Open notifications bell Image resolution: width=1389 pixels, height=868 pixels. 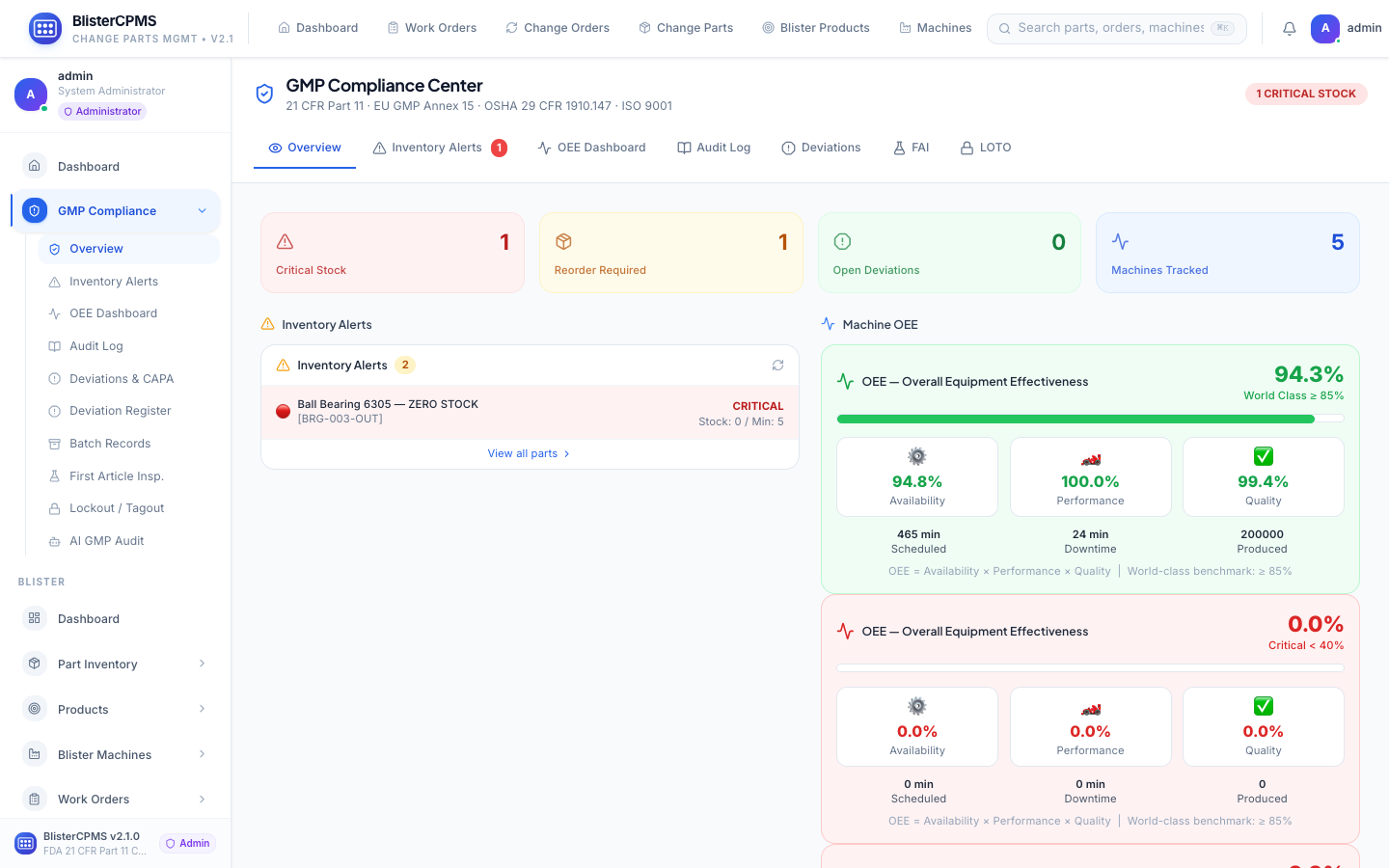[x=1290, y=29]
